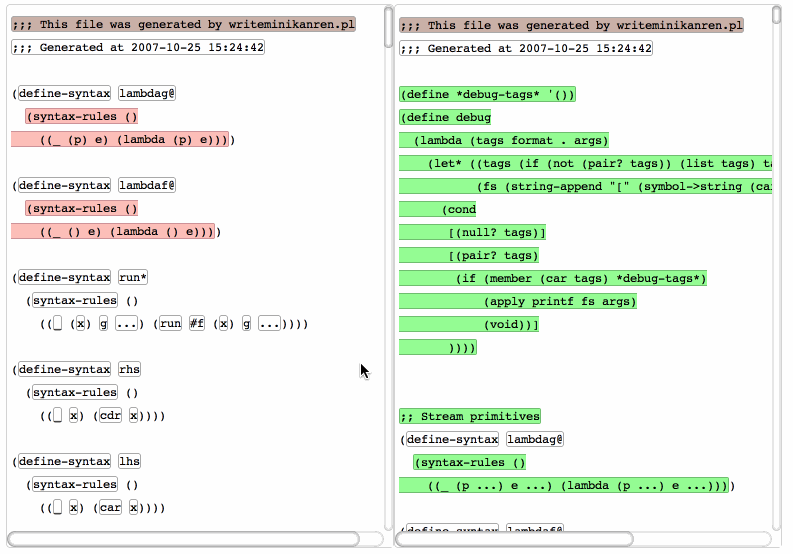The height and width of the screenshot is (554, 793).
Task: Select the lhs identifier token
Action: coord(130,462)
